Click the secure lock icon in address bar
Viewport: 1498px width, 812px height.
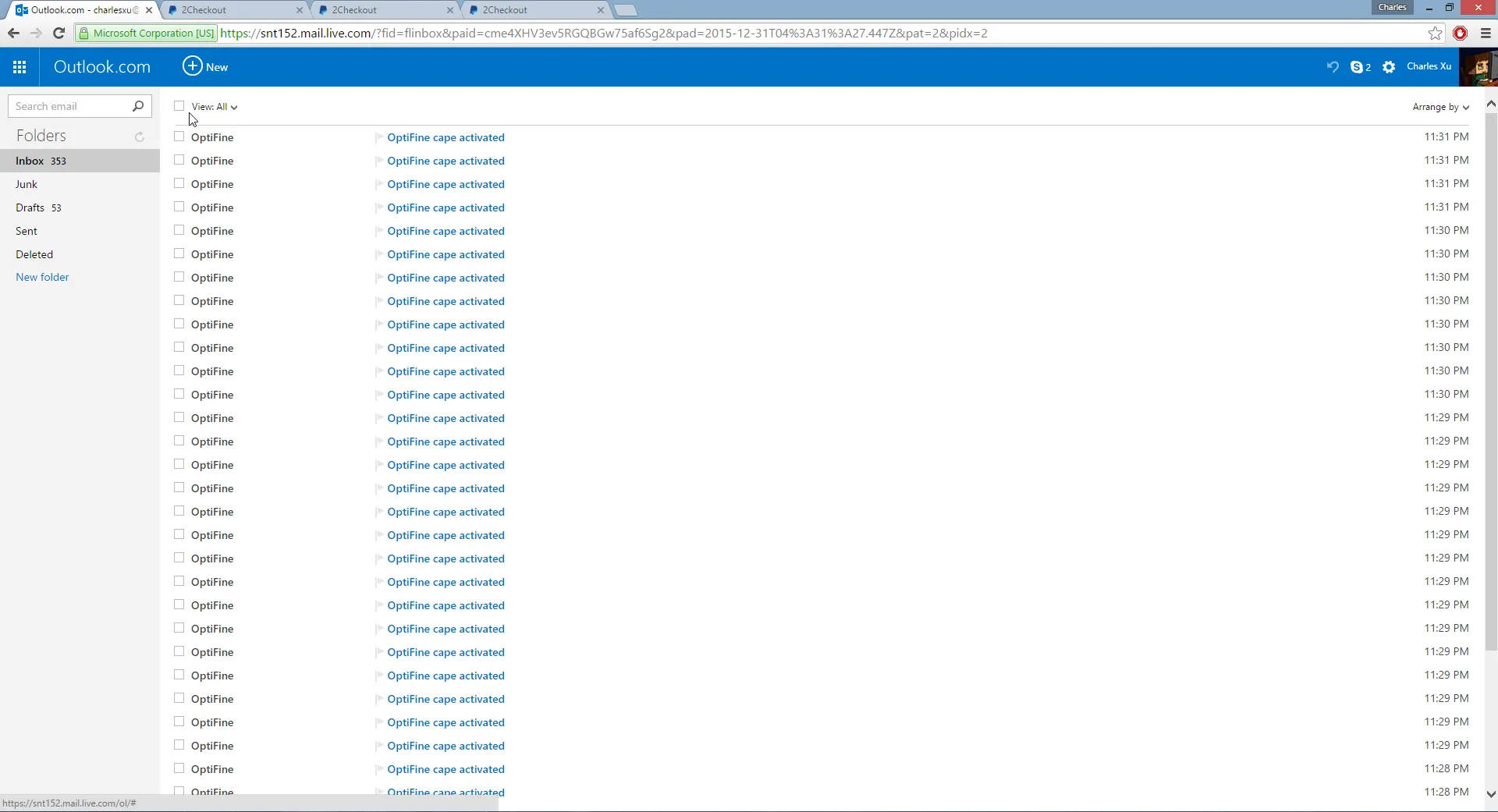click(84, 33)
